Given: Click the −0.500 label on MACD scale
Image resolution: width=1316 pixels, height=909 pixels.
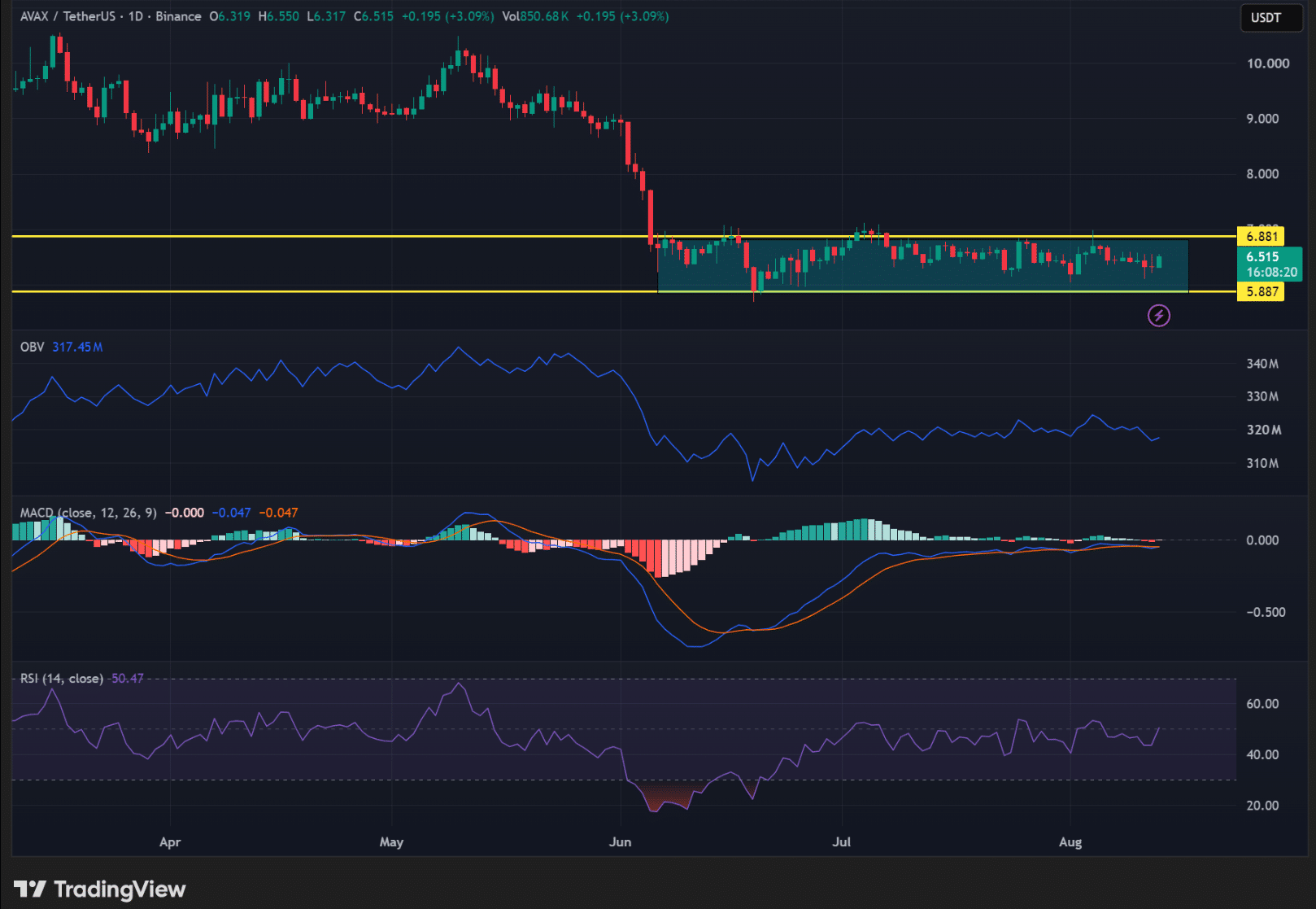Looking at the screenshot, I should pyautogui.click(x=1266, y=612).
